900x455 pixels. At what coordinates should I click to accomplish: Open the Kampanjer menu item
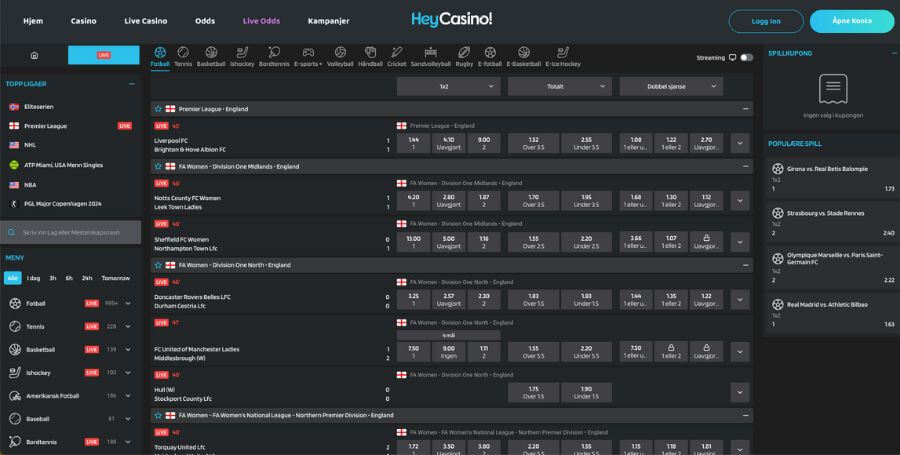(328, 21)
